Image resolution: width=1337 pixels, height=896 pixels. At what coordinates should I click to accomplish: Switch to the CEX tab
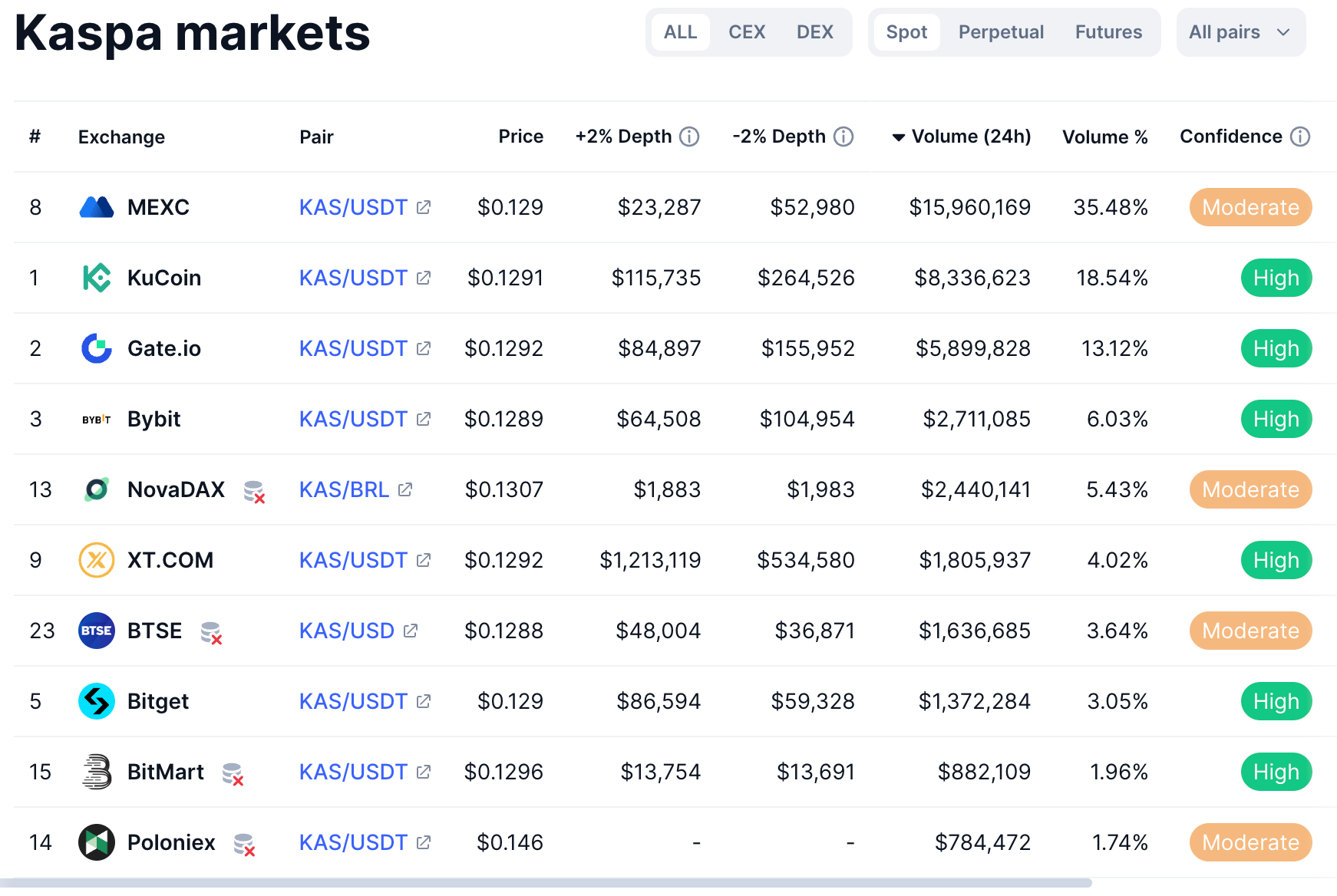(x=747, y=32)
